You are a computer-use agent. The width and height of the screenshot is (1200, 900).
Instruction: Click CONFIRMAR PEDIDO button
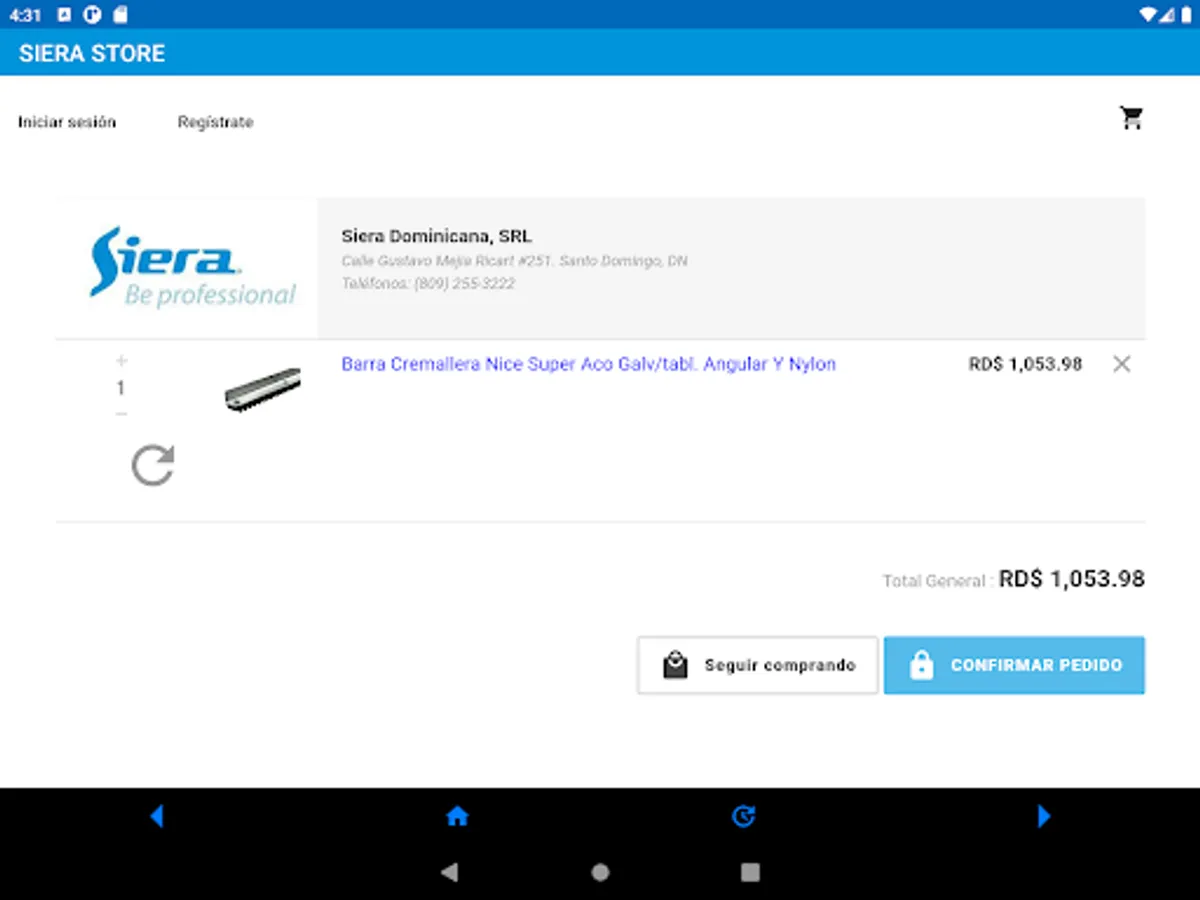click(x=1014, y=665)
